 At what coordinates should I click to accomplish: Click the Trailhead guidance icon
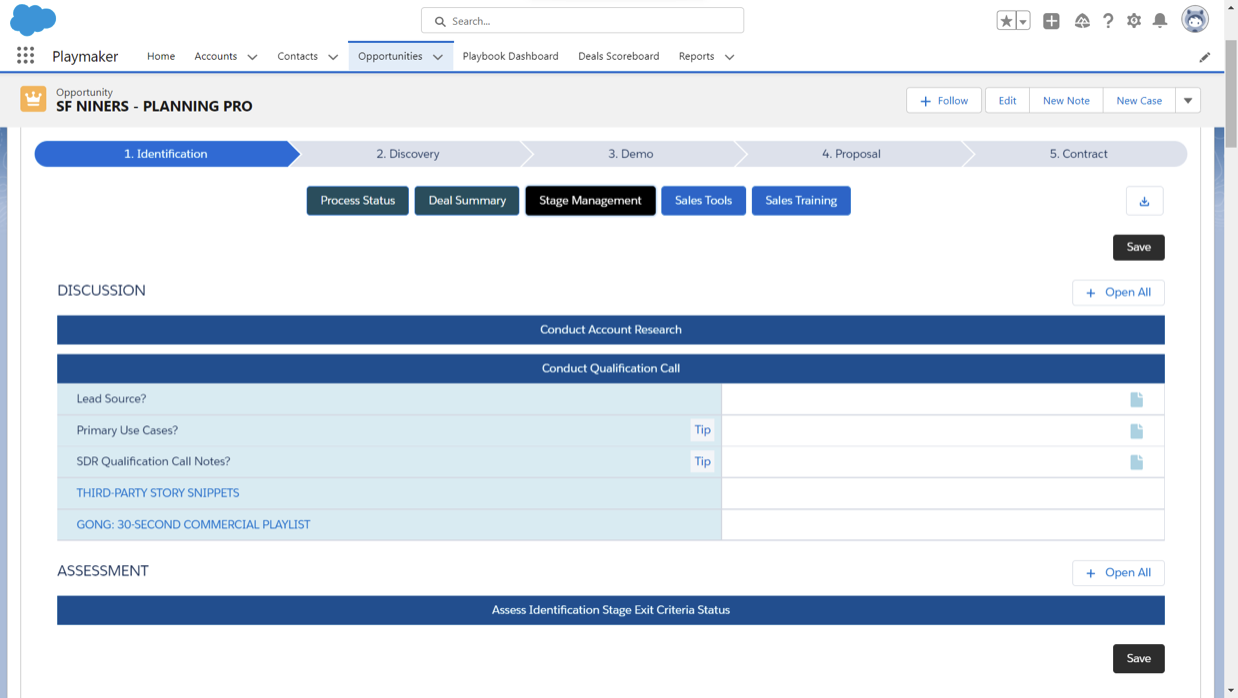pos(1082,20)
